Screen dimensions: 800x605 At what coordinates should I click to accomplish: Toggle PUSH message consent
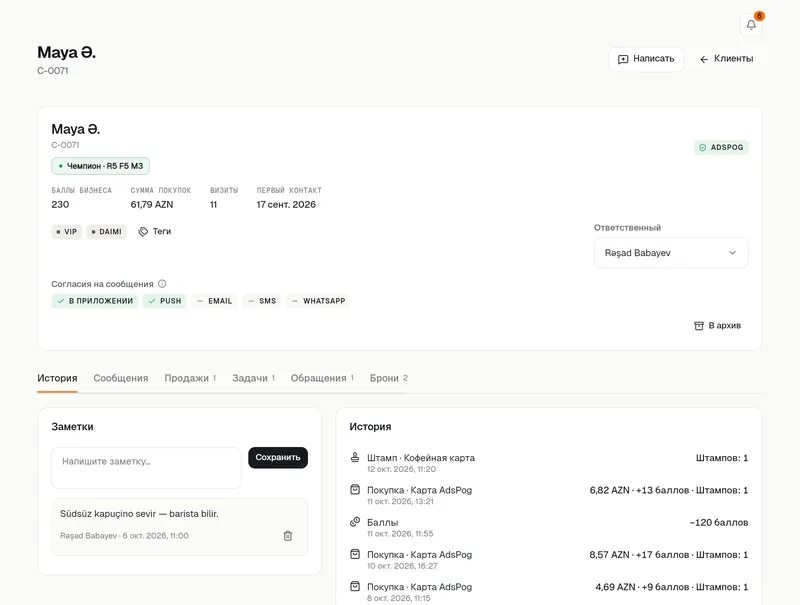165,301
